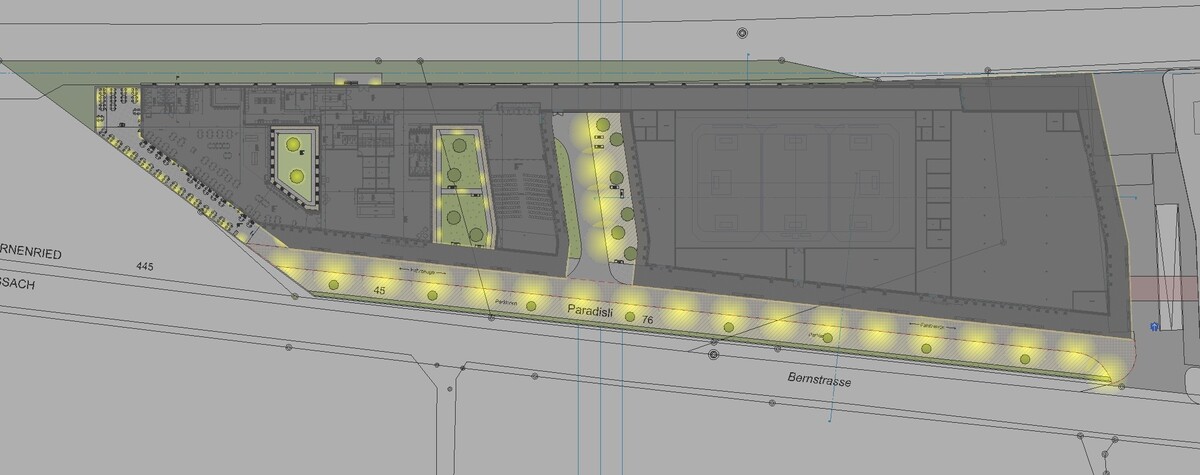Click the Bernstrasse street label
1200x475 pixels.
(x=813, y=381)
